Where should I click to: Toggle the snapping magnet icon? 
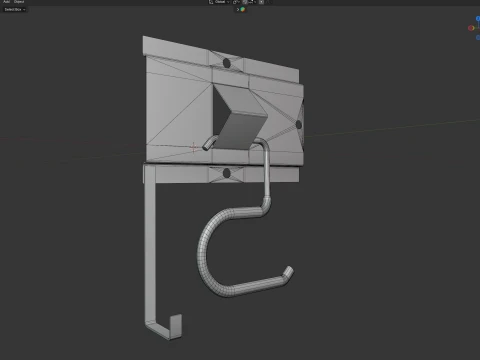[x=245, y=2]
